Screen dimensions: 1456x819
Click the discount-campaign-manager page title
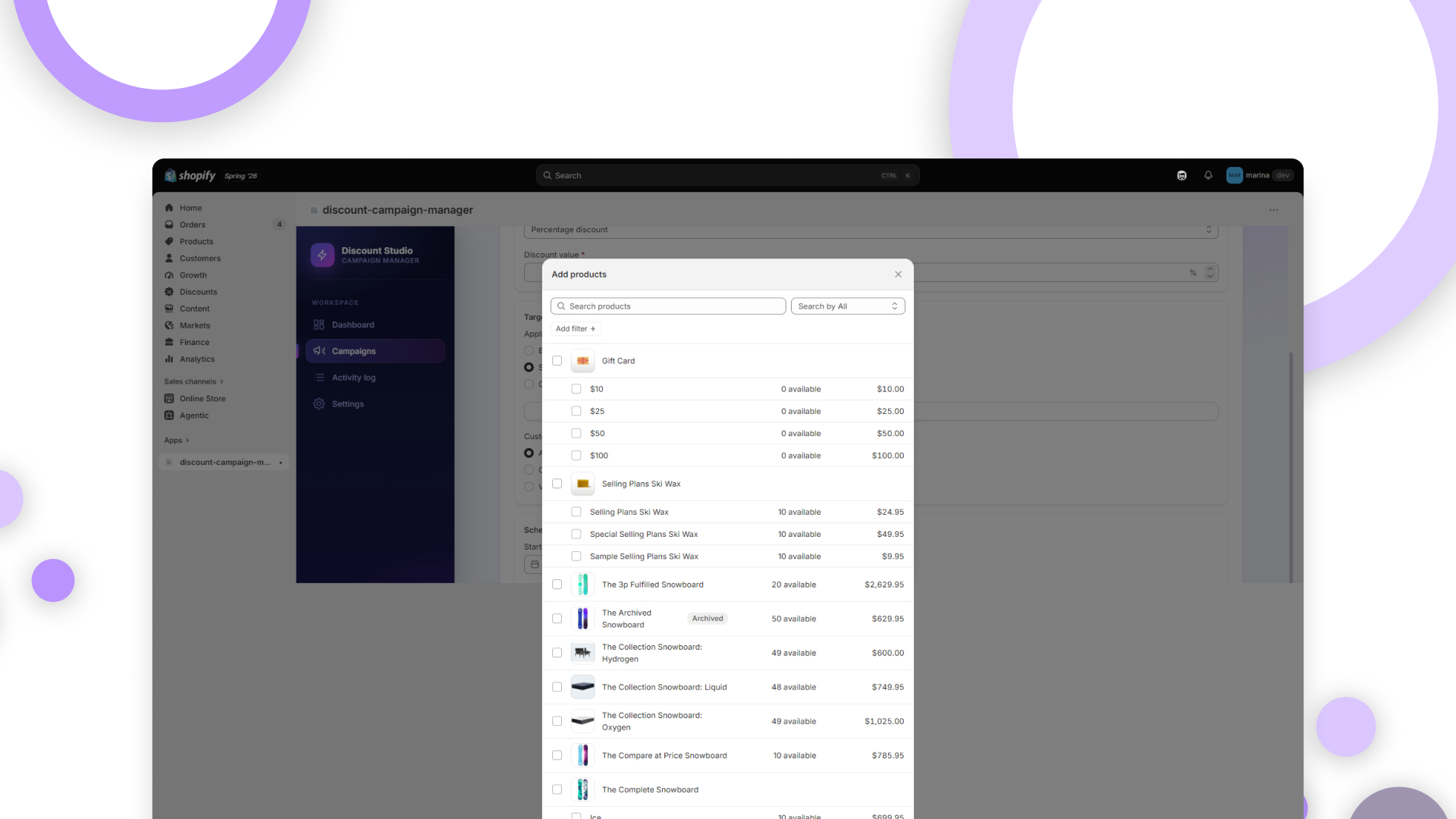click(397, 210)
